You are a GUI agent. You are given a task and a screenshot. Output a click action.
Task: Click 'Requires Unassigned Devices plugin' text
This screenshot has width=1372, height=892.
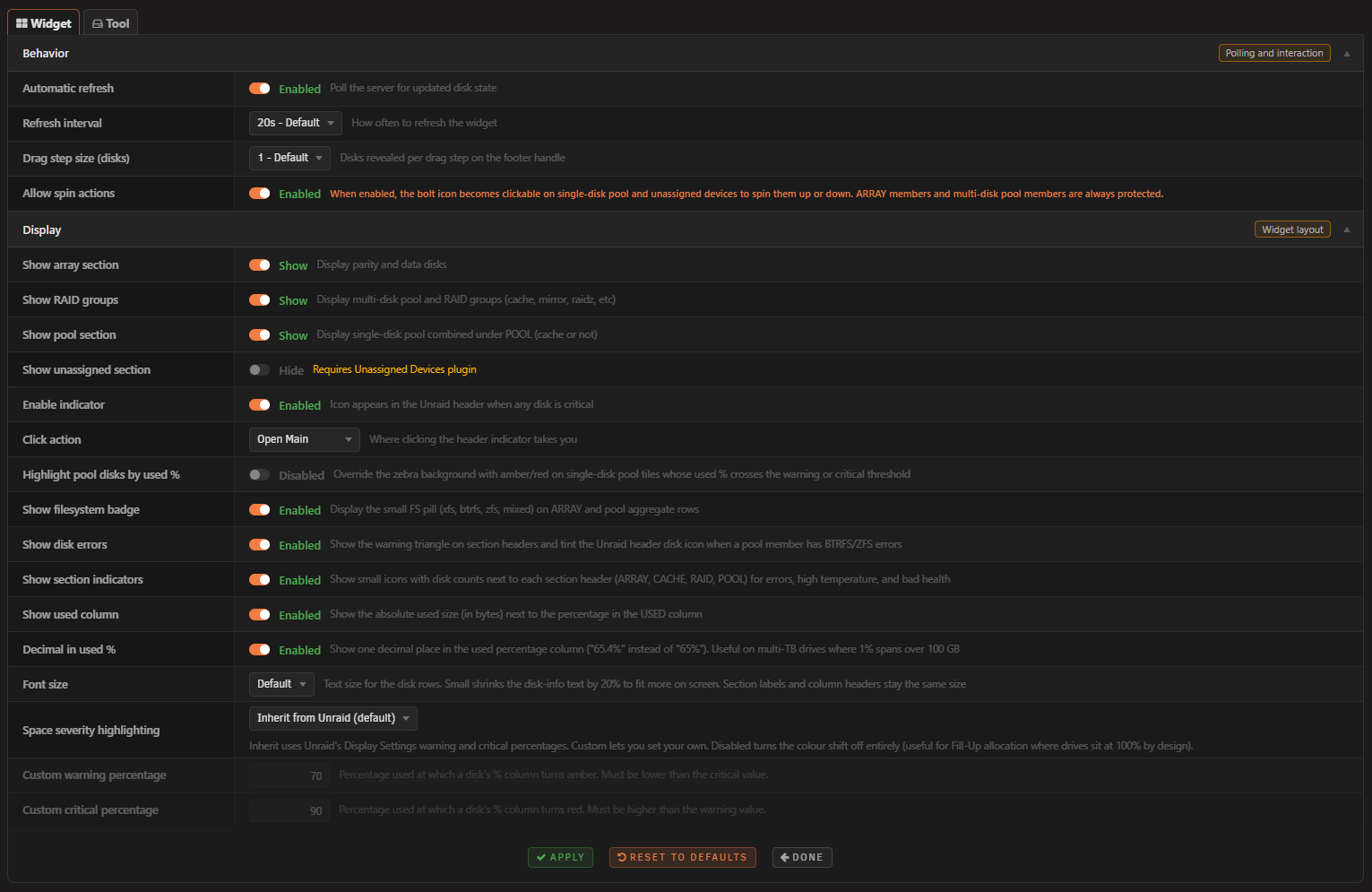(x=394, y=369)
